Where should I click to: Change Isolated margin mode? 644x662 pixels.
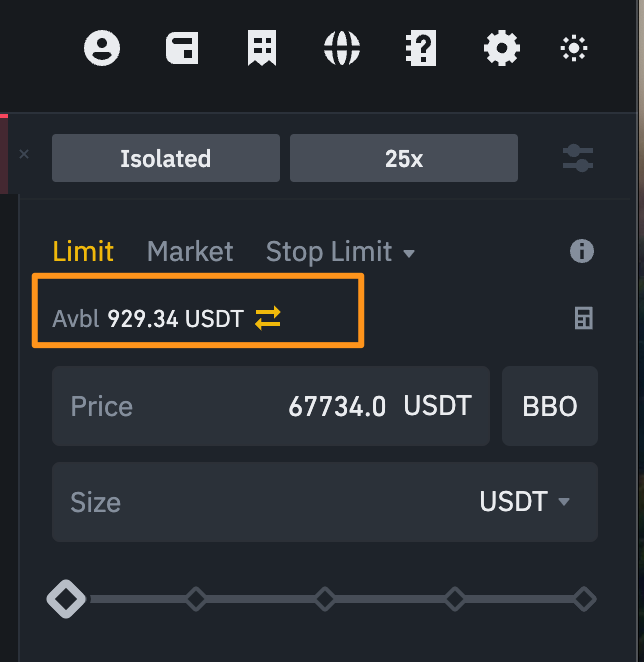[166, 158]
